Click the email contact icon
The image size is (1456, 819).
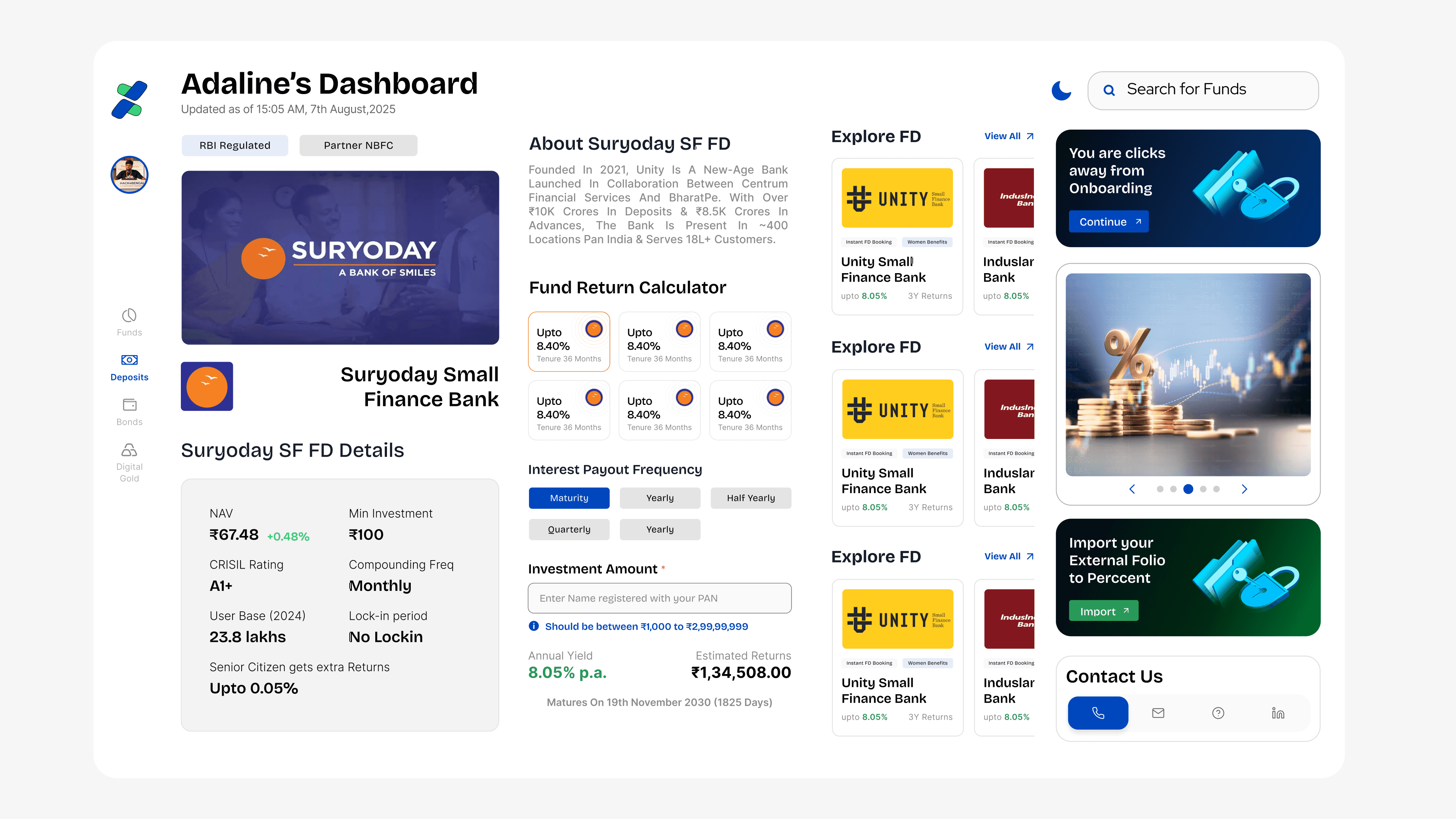tap(1158, 713)
